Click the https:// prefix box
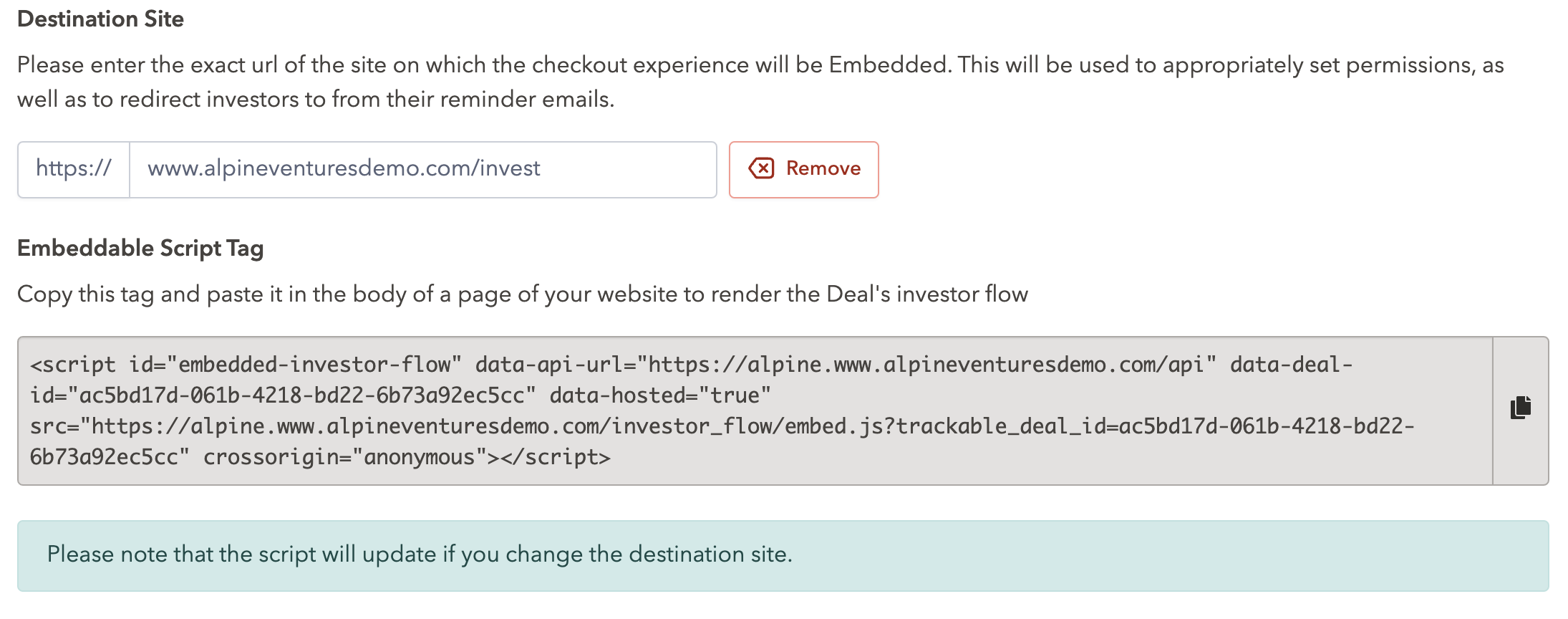Viewport: 1568px width, 619px height. [74, 169]
